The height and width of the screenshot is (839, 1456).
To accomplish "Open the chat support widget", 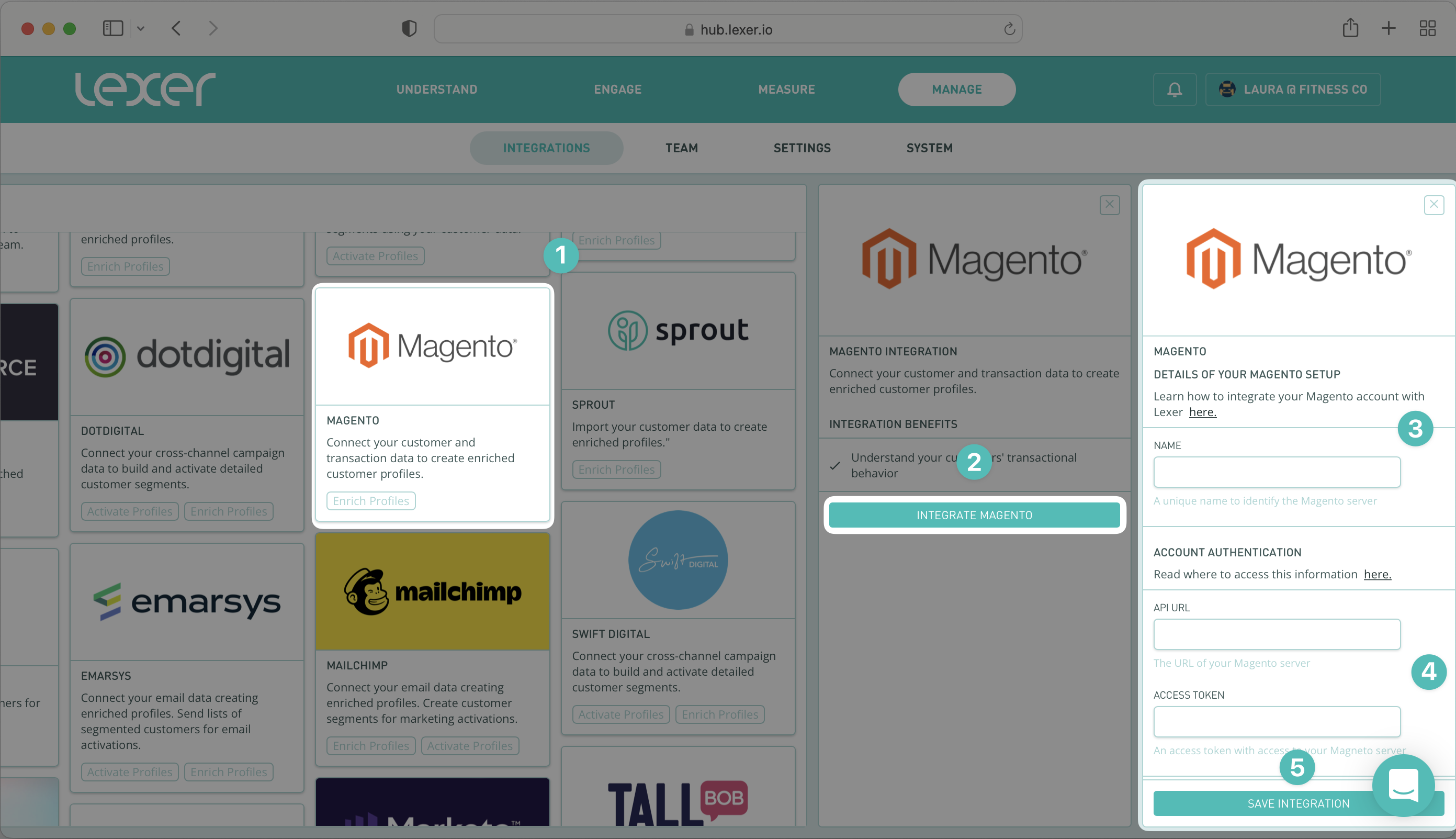I will click(x=1403, y=785).
